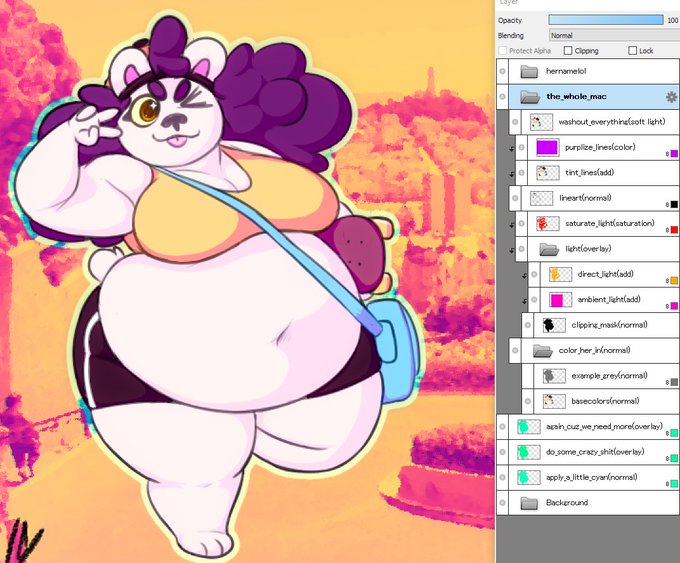The width and height of the screenshot is (680, 563).
Task: Enable the Protect Alpha checkbox
Action: [x=503, y=51]
